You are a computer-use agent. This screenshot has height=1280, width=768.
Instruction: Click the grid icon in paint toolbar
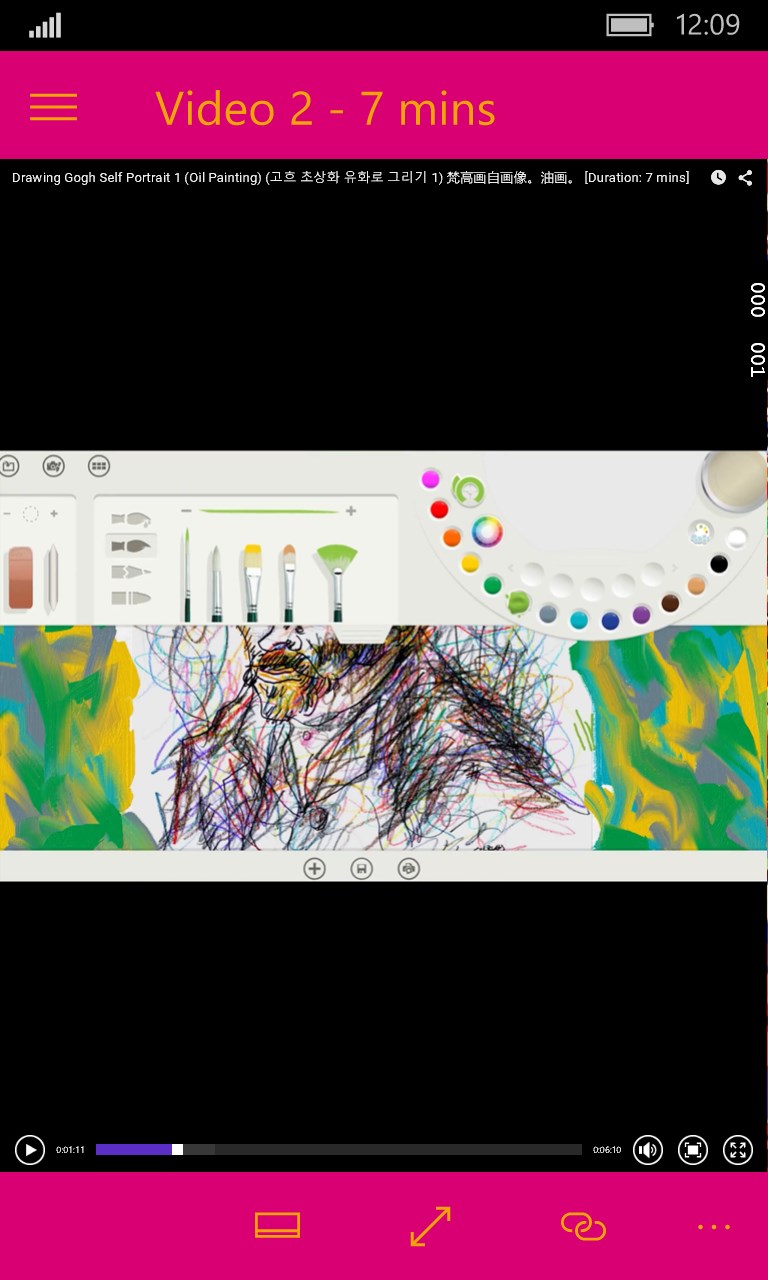click(x=98, y=465)
